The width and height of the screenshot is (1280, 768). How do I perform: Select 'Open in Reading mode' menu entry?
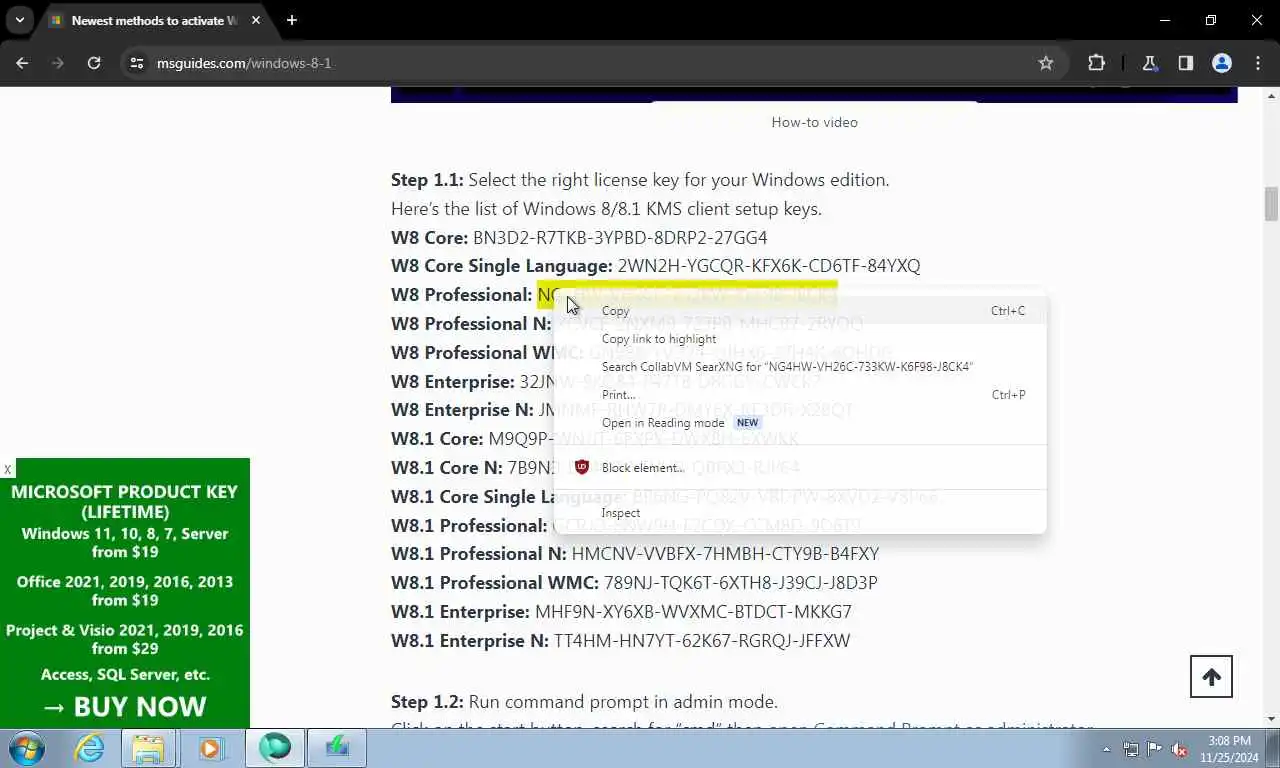(799, 423)
